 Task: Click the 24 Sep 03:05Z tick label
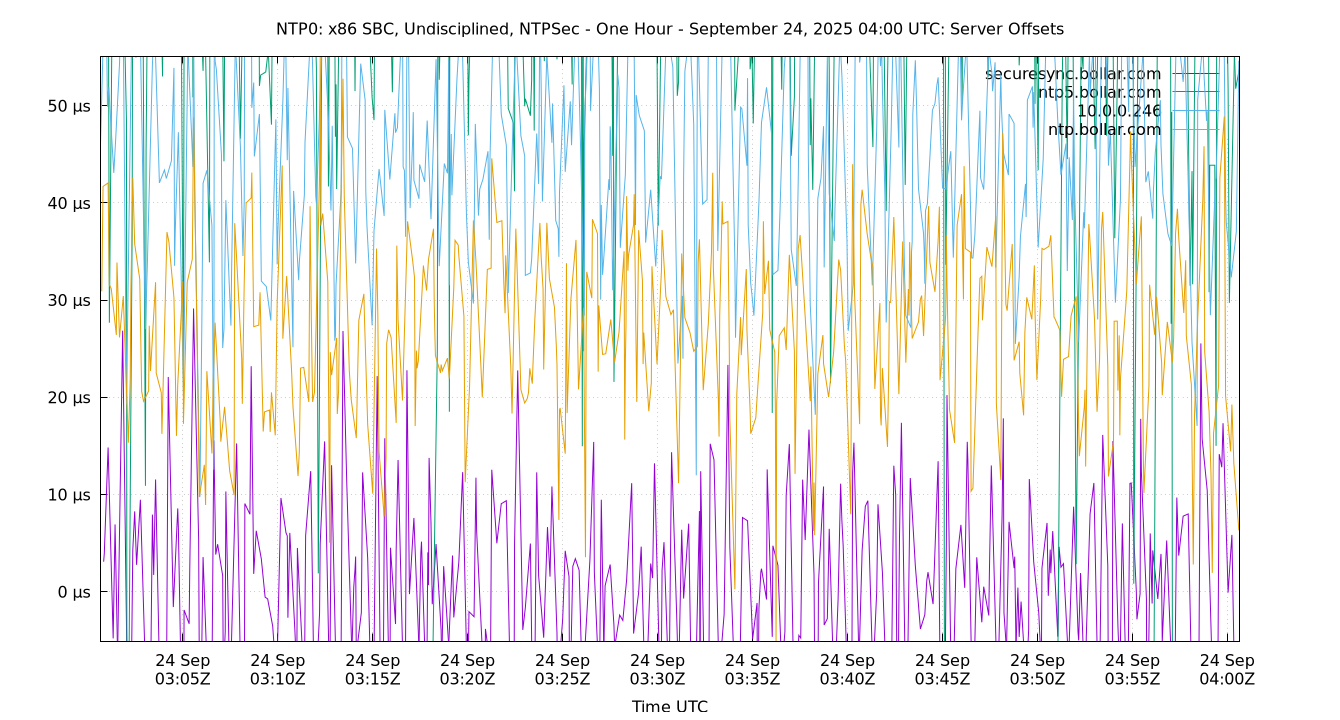pos(185,668)
